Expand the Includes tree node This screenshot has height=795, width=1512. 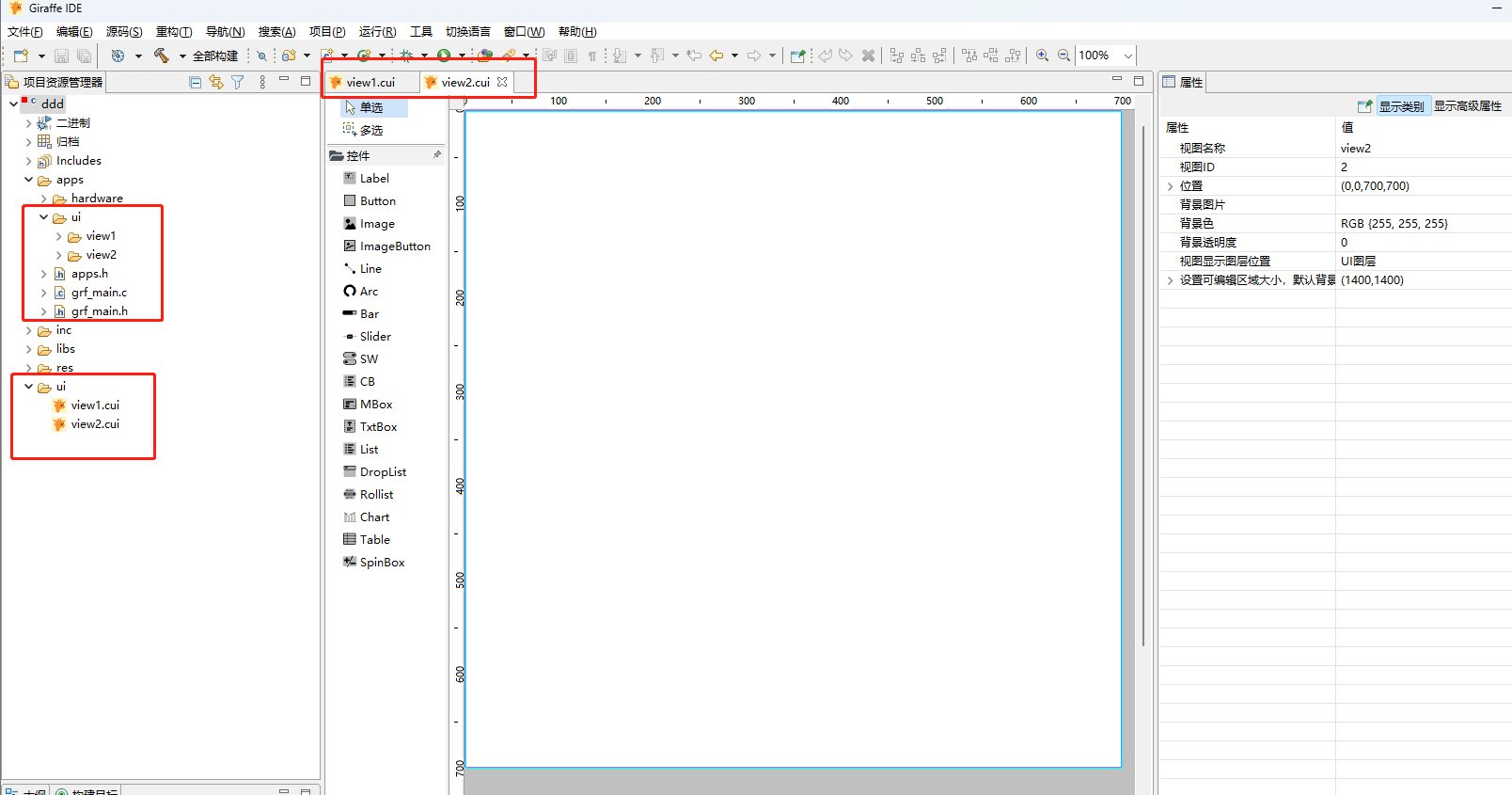coord(28,161)
